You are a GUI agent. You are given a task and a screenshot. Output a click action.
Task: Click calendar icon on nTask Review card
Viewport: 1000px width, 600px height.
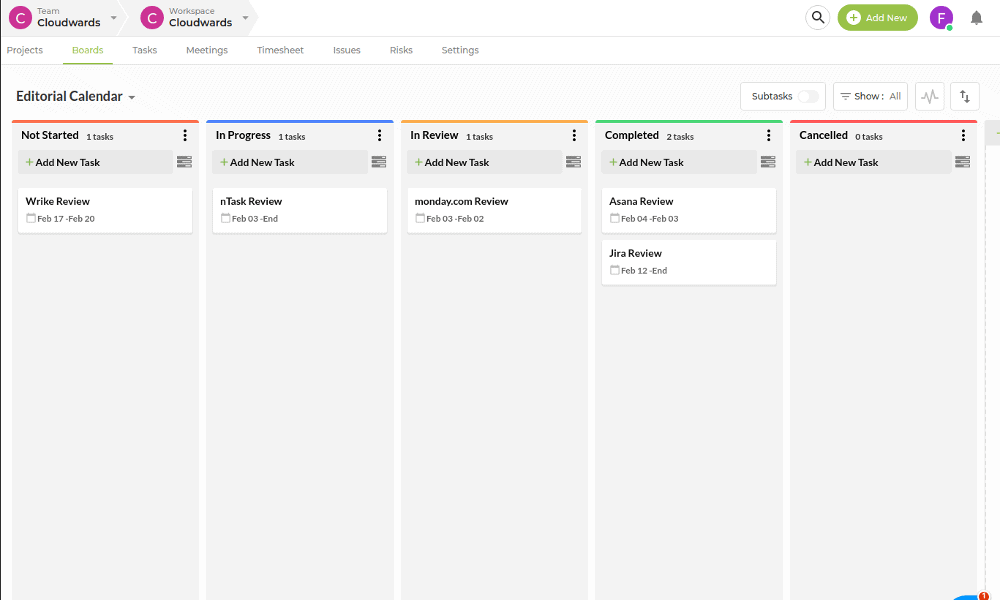[x=225, y=218]
